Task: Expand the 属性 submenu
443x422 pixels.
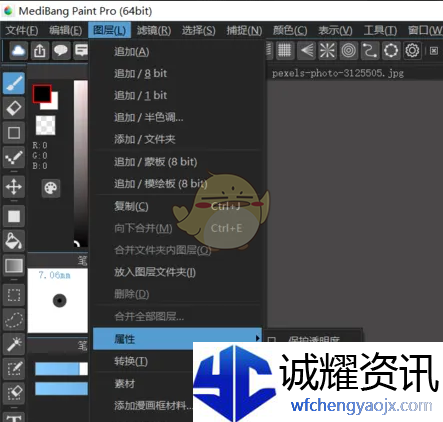Action: (x=178, y=339)
